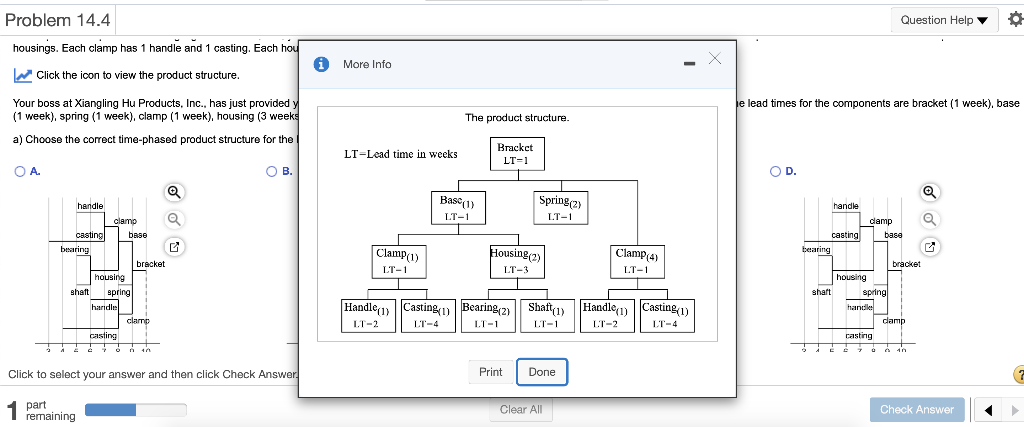The width and height of the screenshot is (1024, 427).
Task: Select answer option D
Action: (x=776, y=172)
